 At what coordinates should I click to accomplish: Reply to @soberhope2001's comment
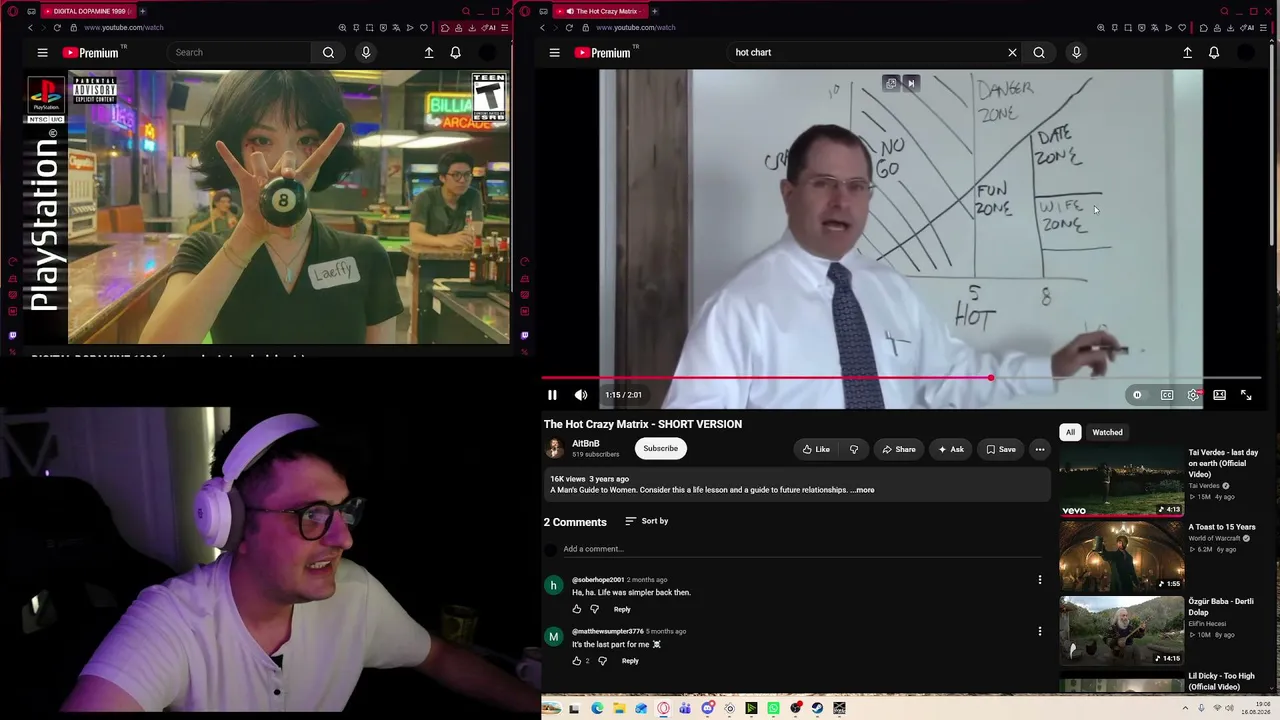(x=622, y=609)
